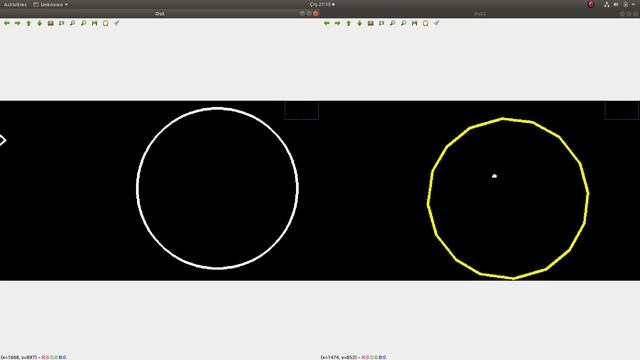Copy Out window image to clipboard
The image size is (640, 360).
pos(106,23)
